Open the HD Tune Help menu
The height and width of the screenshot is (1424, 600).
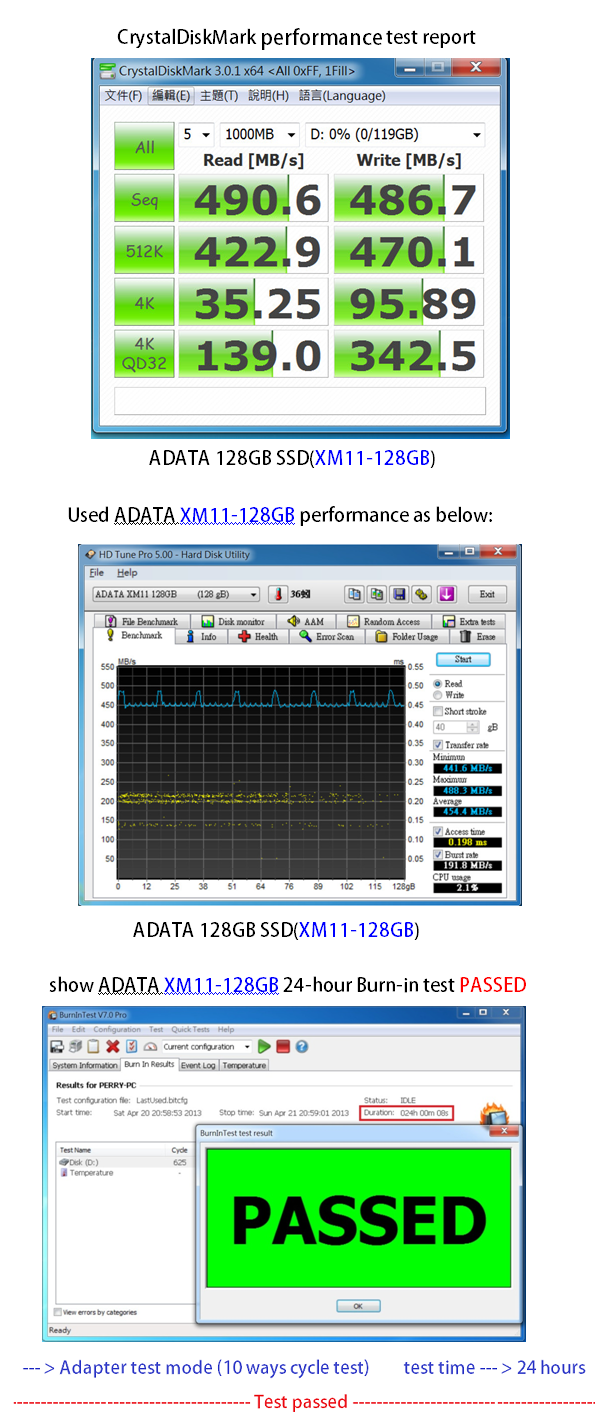point(127,573)
